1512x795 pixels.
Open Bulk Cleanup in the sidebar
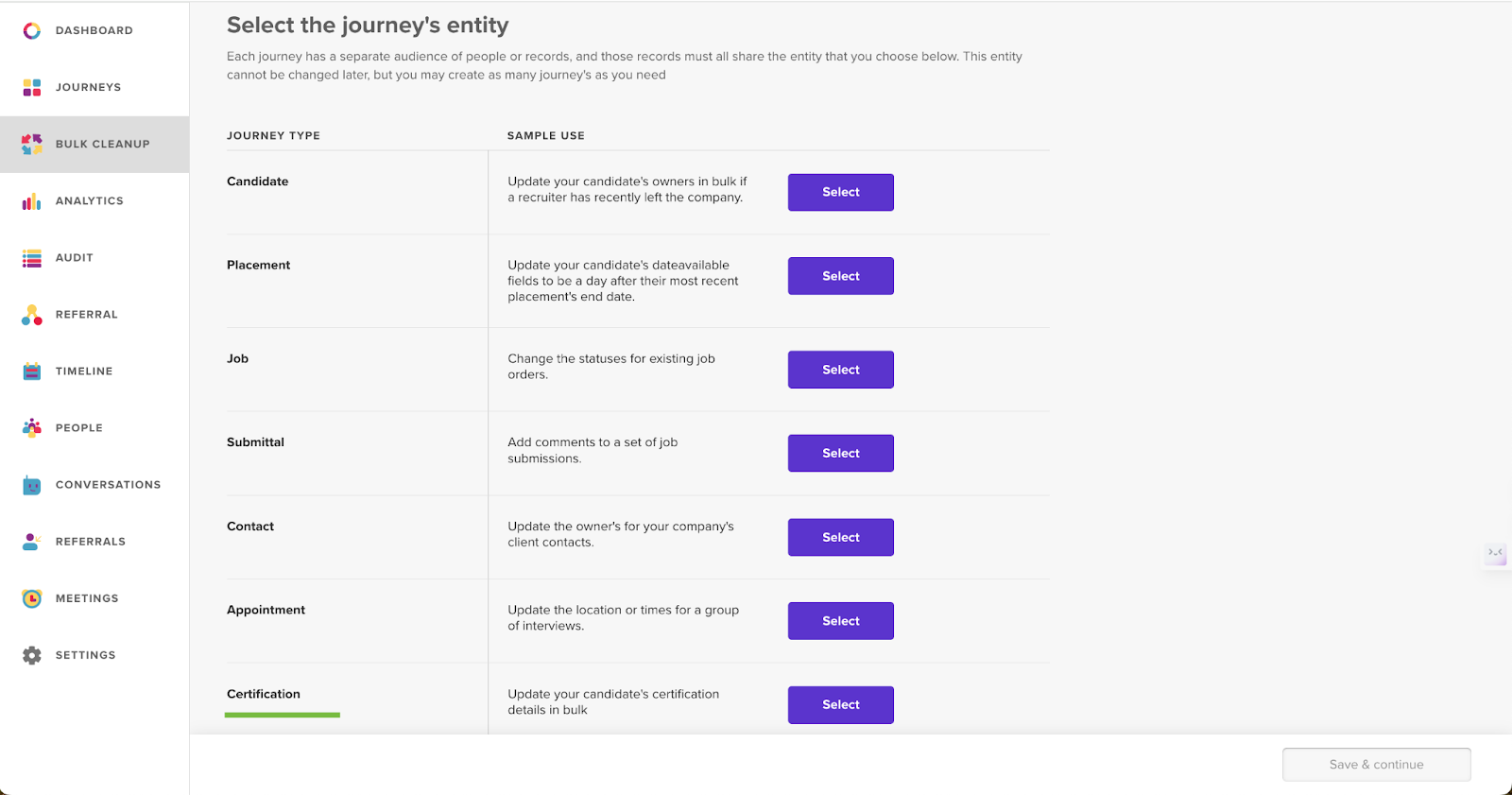click(94, 144)
